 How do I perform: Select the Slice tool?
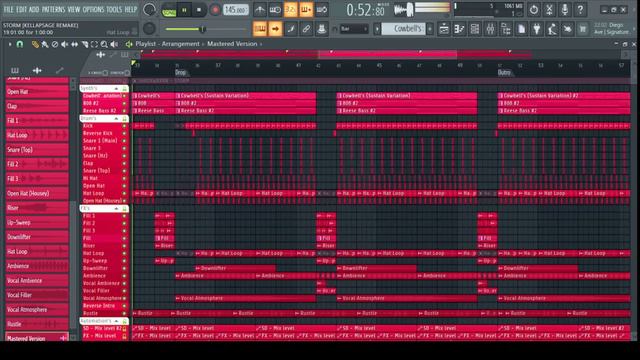click(x=84, y=44)
